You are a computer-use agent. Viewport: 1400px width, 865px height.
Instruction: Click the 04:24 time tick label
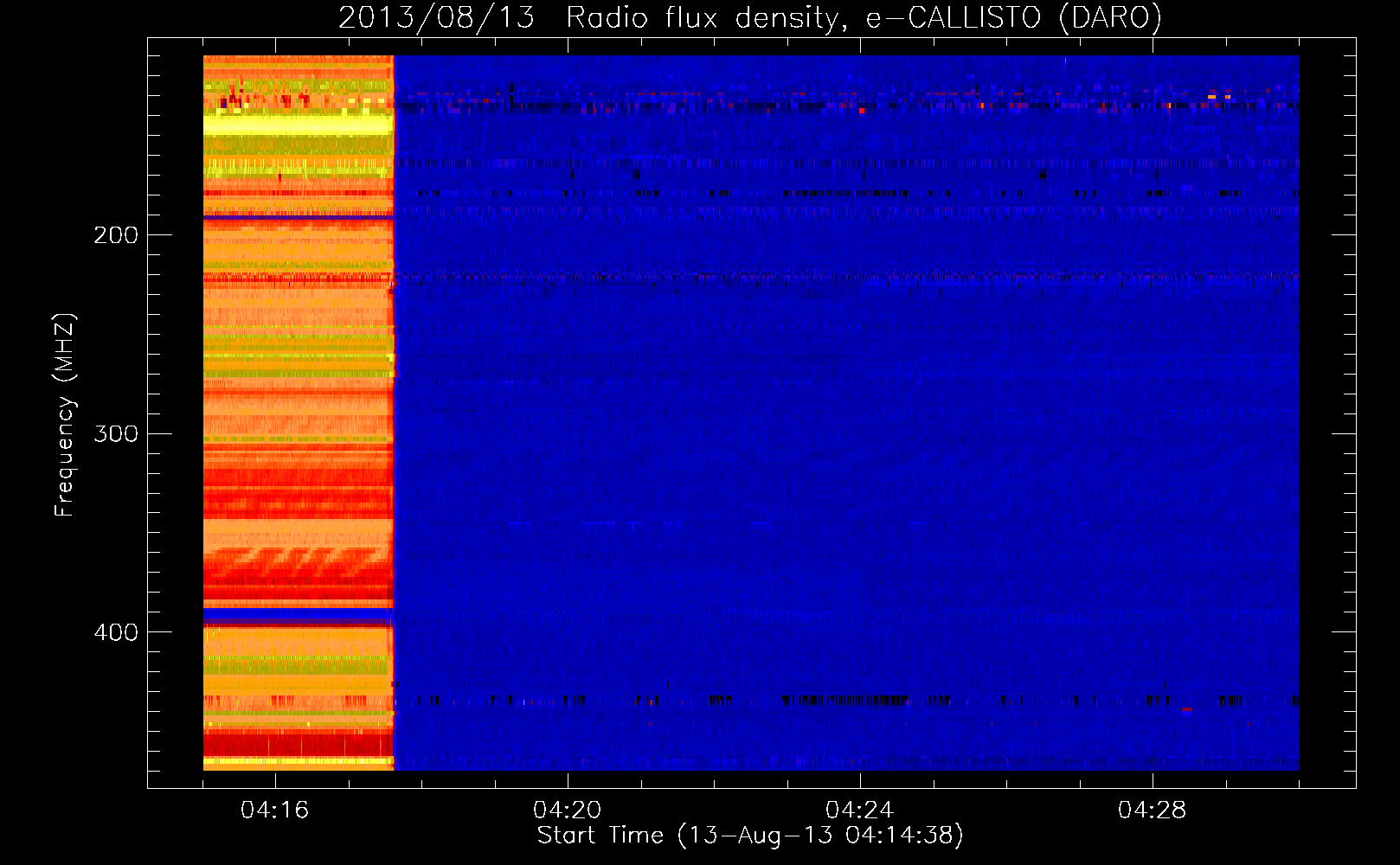[860, 811]
